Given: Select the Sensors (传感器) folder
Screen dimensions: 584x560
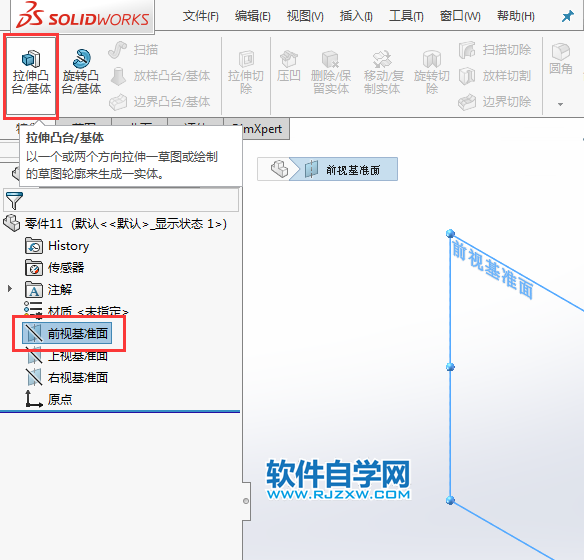Looking at the screenshot, I should [x=55, y=268].
